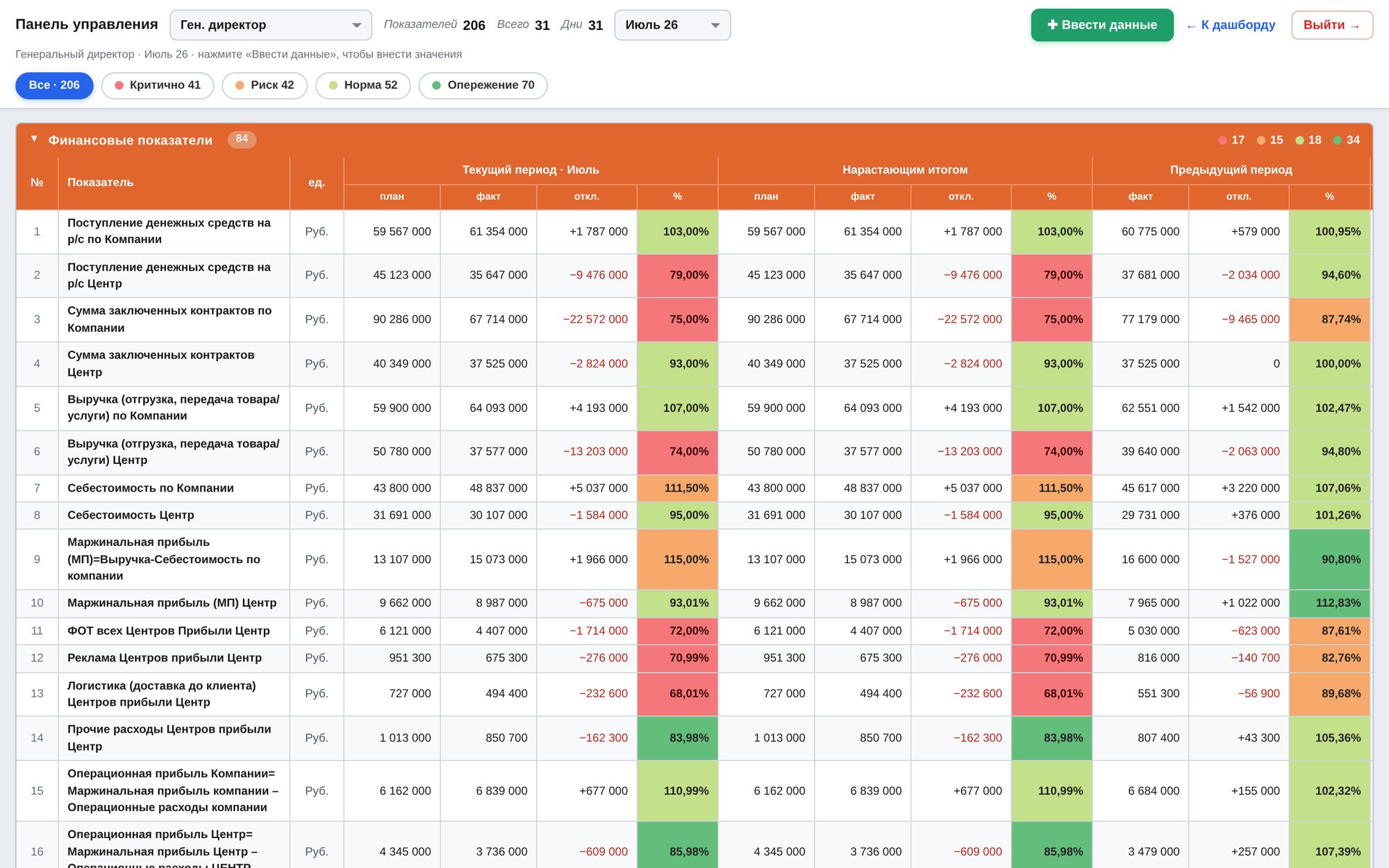Click the red critical count 17 in header
This screenshot has height=868, width=1389.
pos(1231,140)
